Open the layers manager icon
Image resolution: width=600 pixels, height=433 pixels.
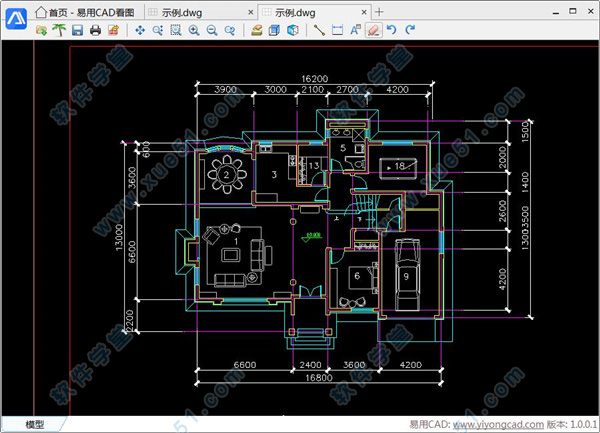tap(257, 31)
